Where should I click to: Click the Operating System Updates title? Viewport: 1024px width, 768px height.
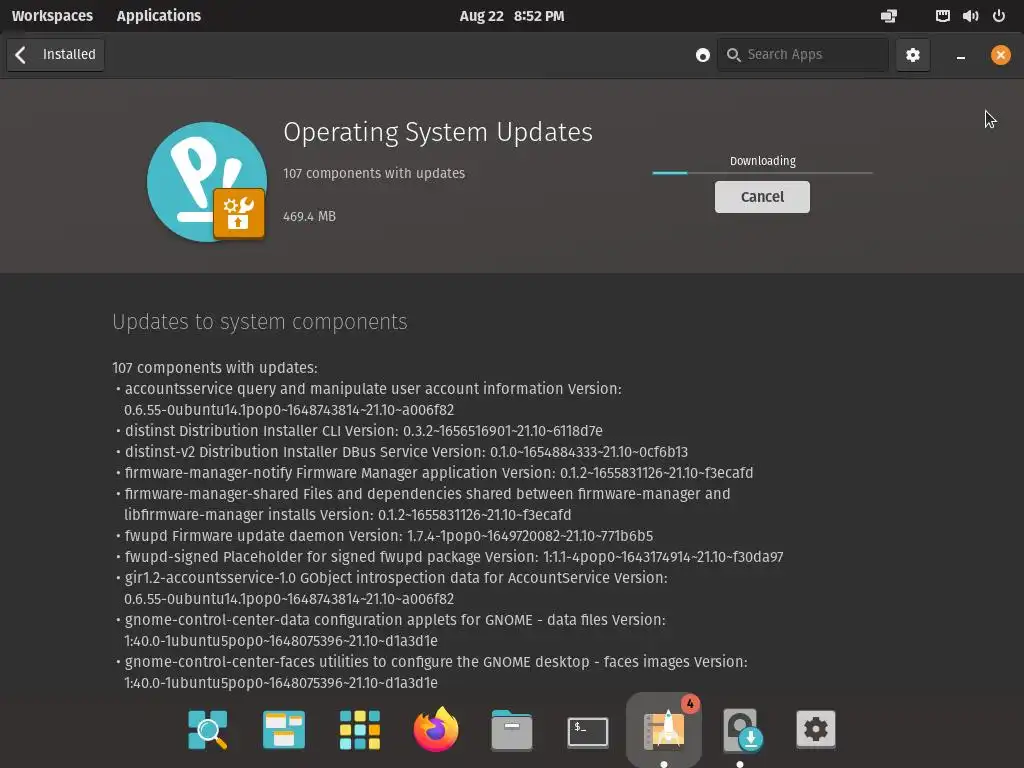tap(438, 132)
